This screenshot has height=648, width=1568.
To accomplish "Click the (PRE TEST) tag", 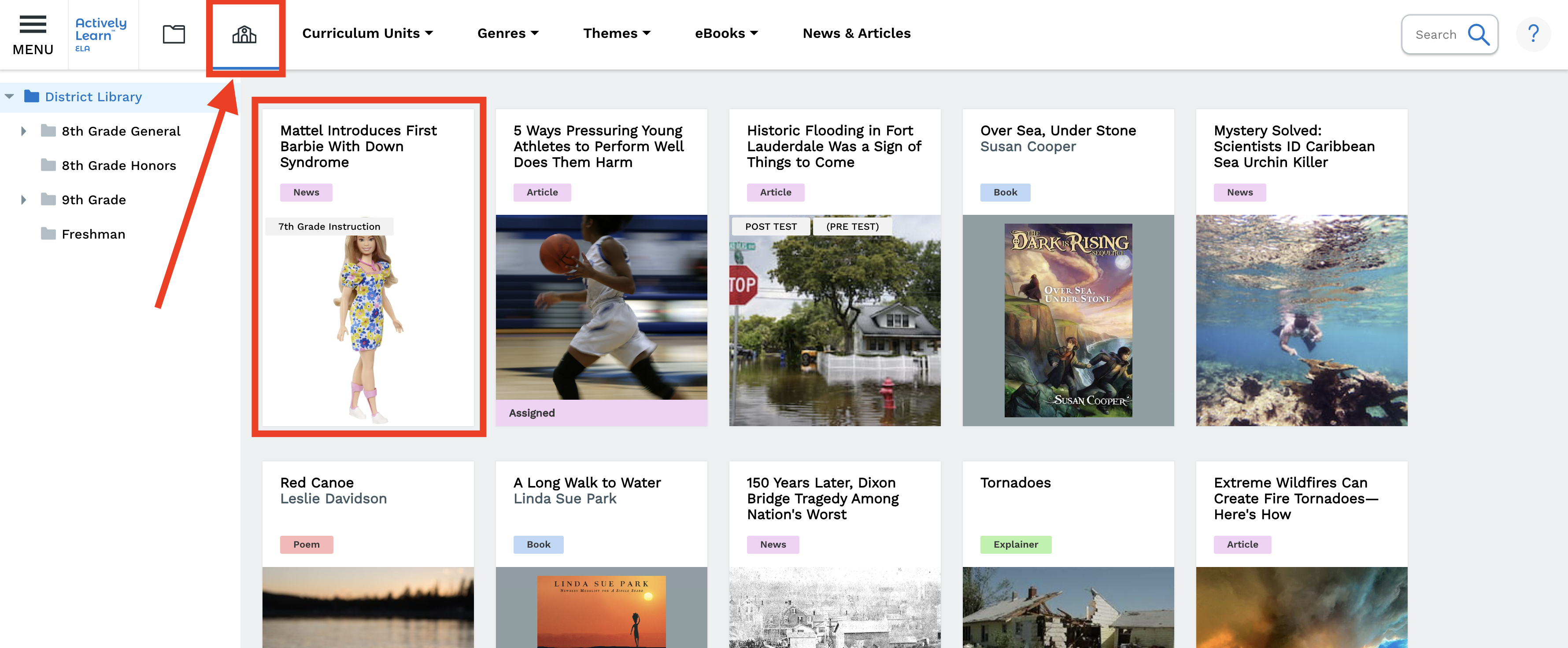I will 852,226.
